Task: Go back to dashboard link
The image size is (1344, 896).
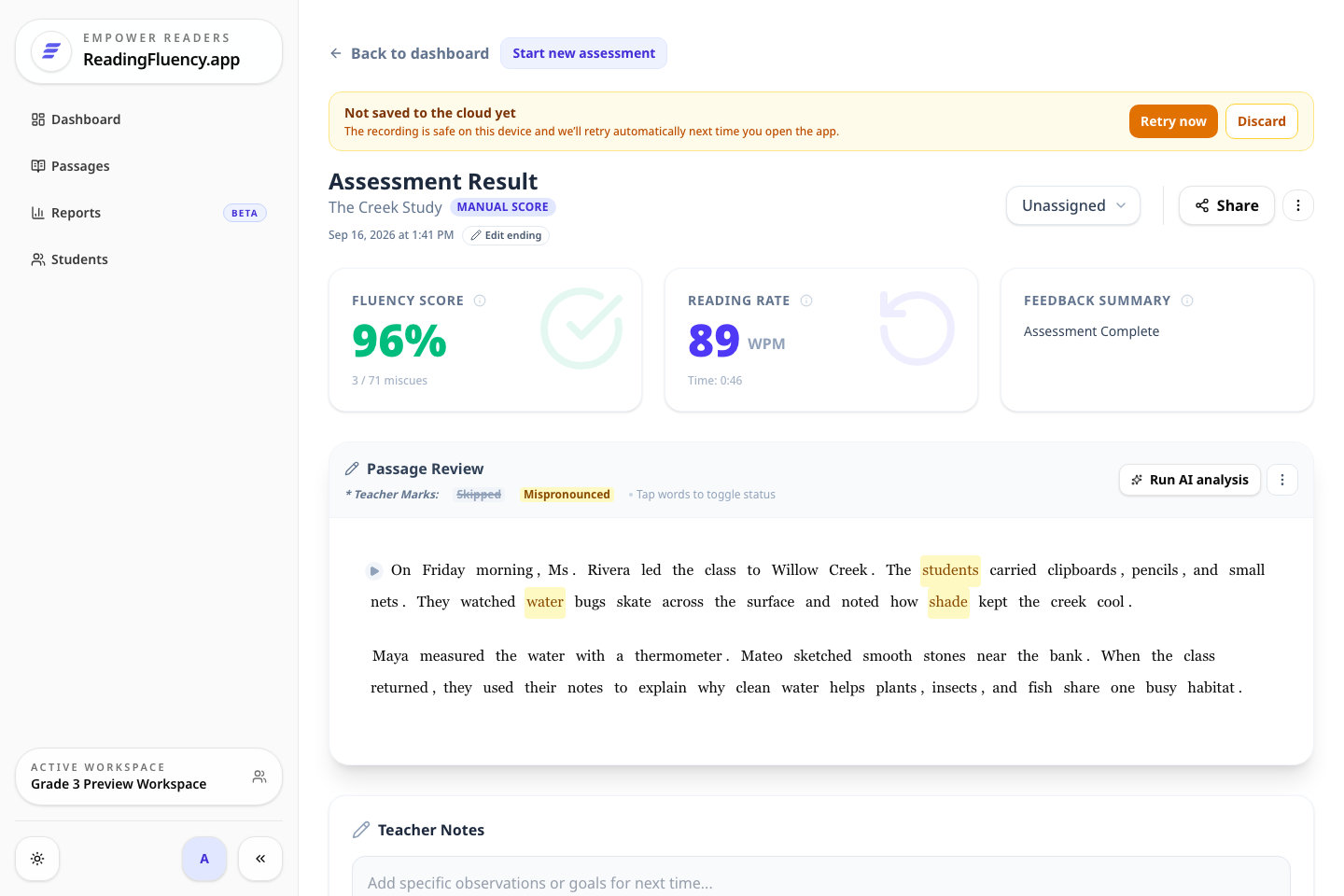Action: [409, 53]
